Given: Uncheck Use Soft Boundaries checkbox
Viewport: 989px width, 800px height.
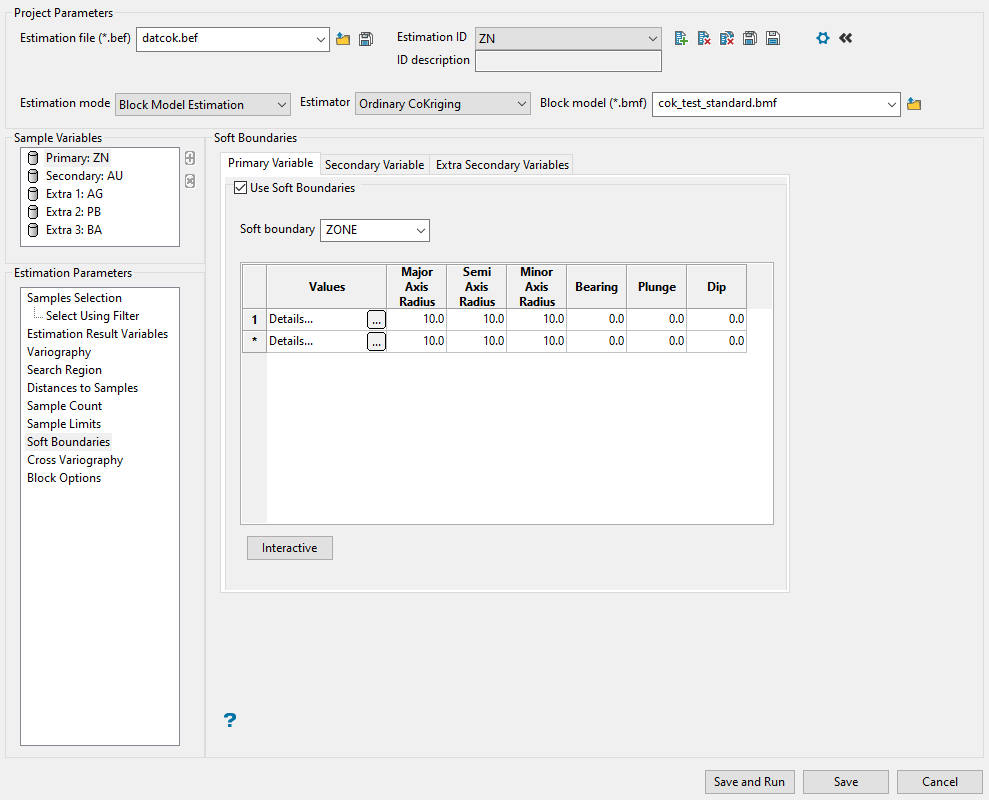Looking at the screenshot, I should click(x=240, y=188).
